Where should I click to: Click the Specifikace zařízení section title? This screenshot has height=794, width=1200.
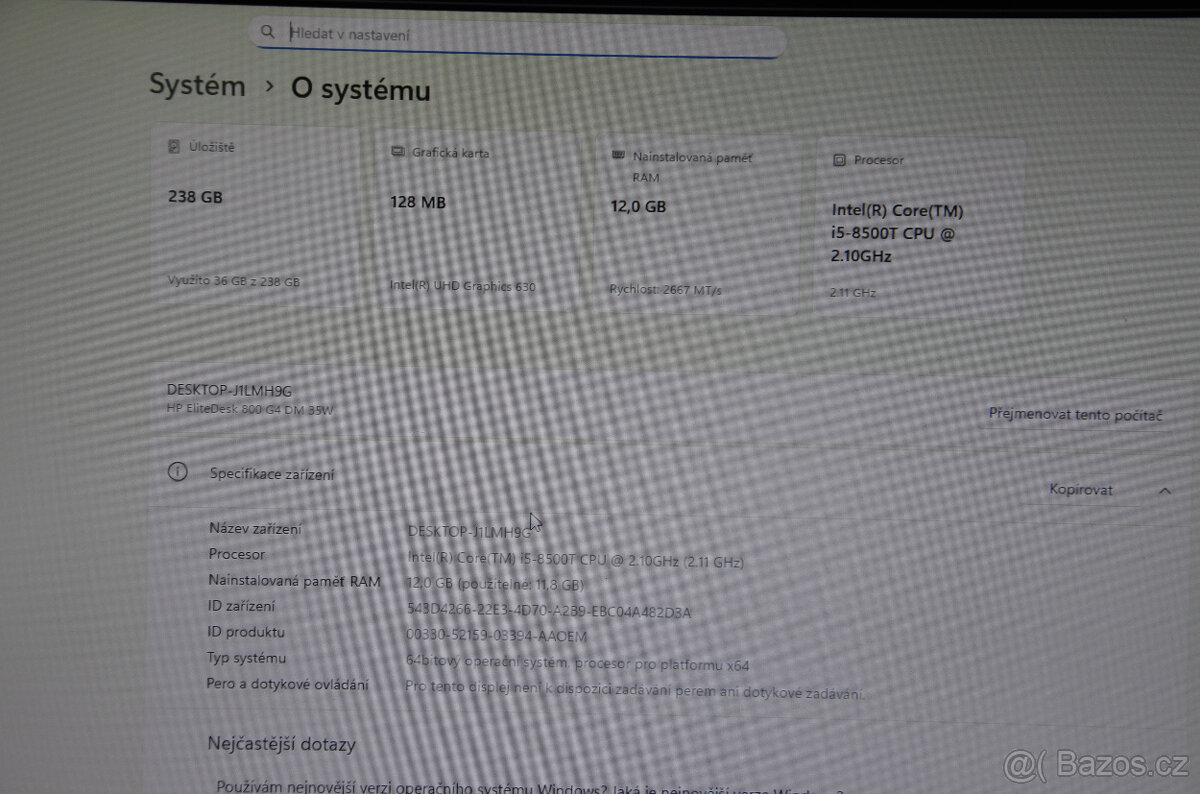coord(272,474)
